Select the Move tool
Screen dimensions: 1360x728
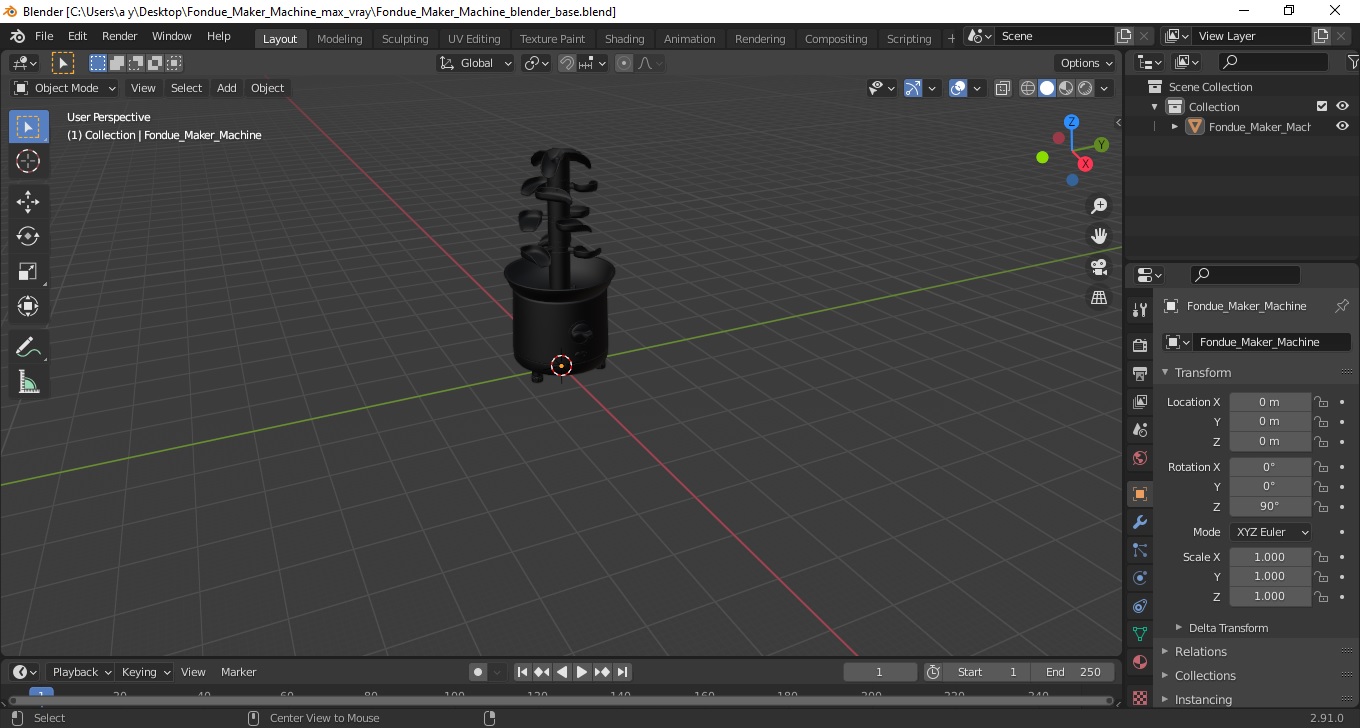28,202
